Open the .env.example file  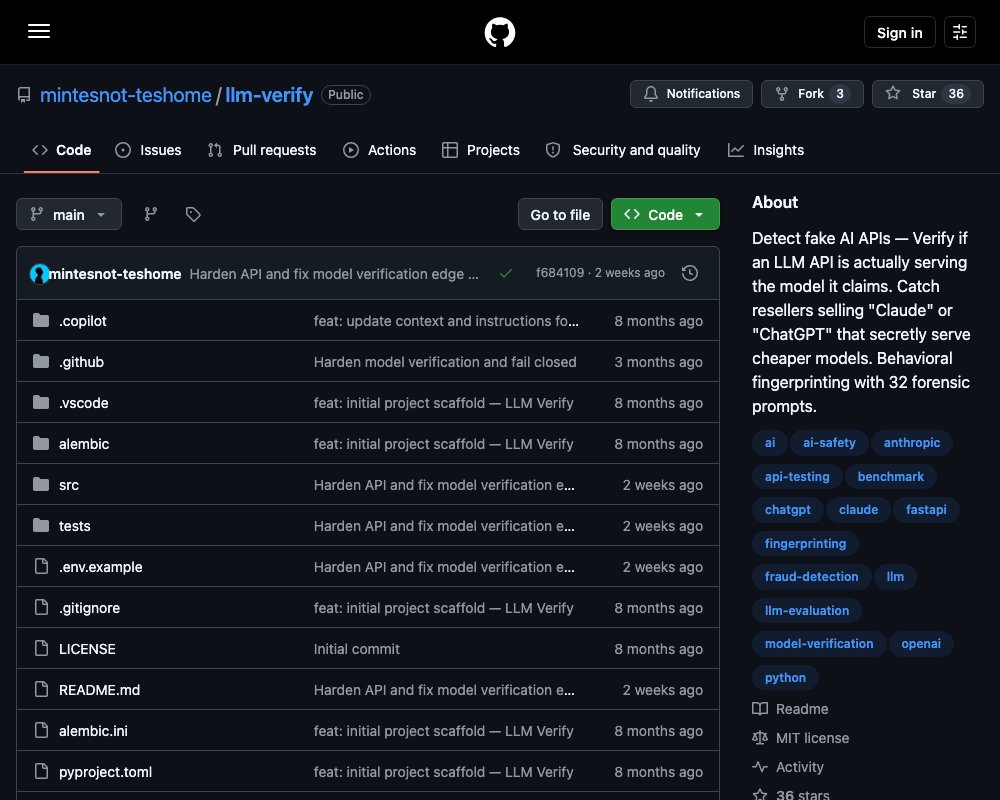(101, 567)
